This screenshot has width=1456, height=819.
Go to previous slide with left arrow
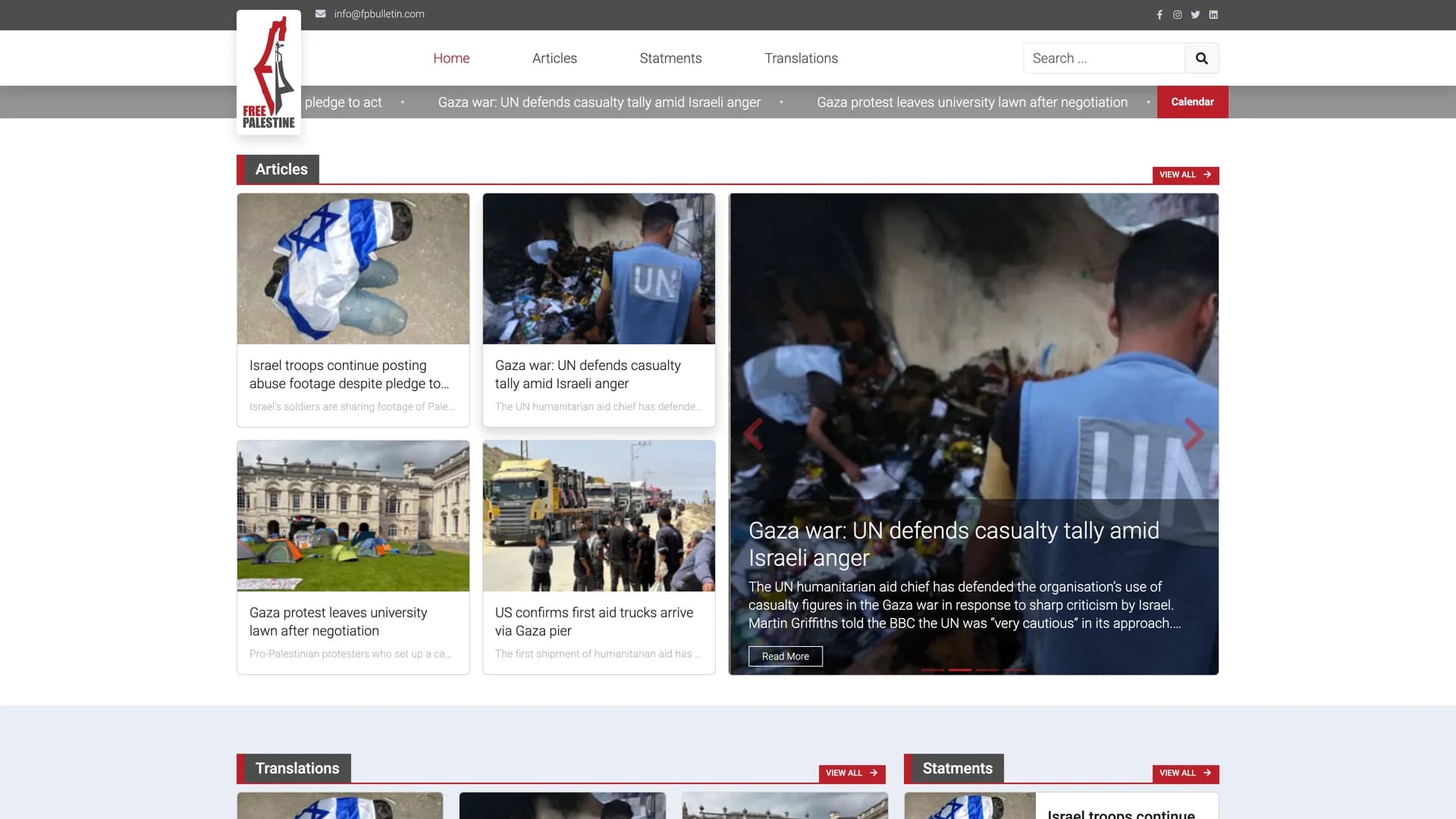click(x=753, y=434)
